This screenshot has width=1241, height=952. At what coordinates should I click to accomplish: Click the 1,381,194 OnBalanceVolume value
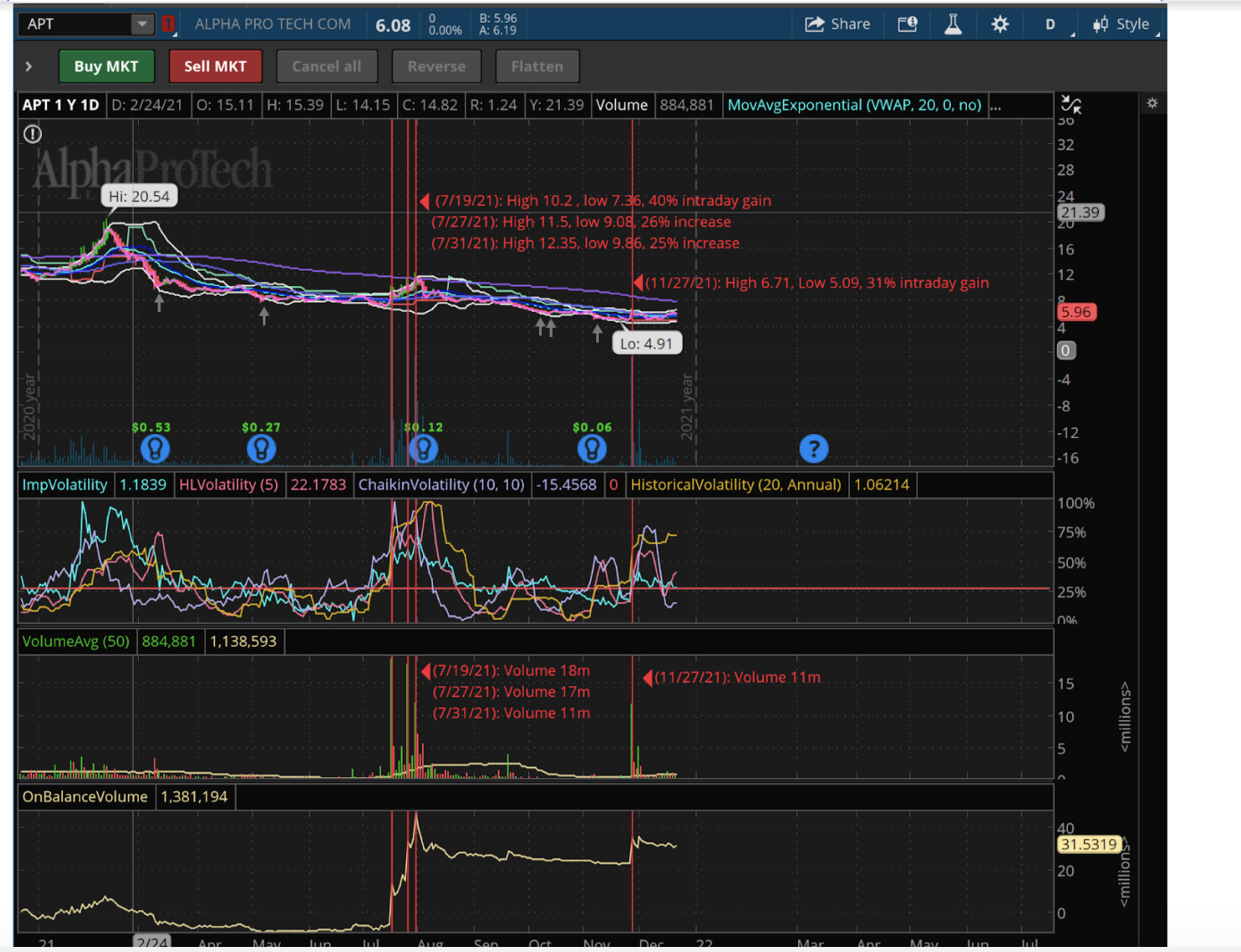tap(194, 796)
